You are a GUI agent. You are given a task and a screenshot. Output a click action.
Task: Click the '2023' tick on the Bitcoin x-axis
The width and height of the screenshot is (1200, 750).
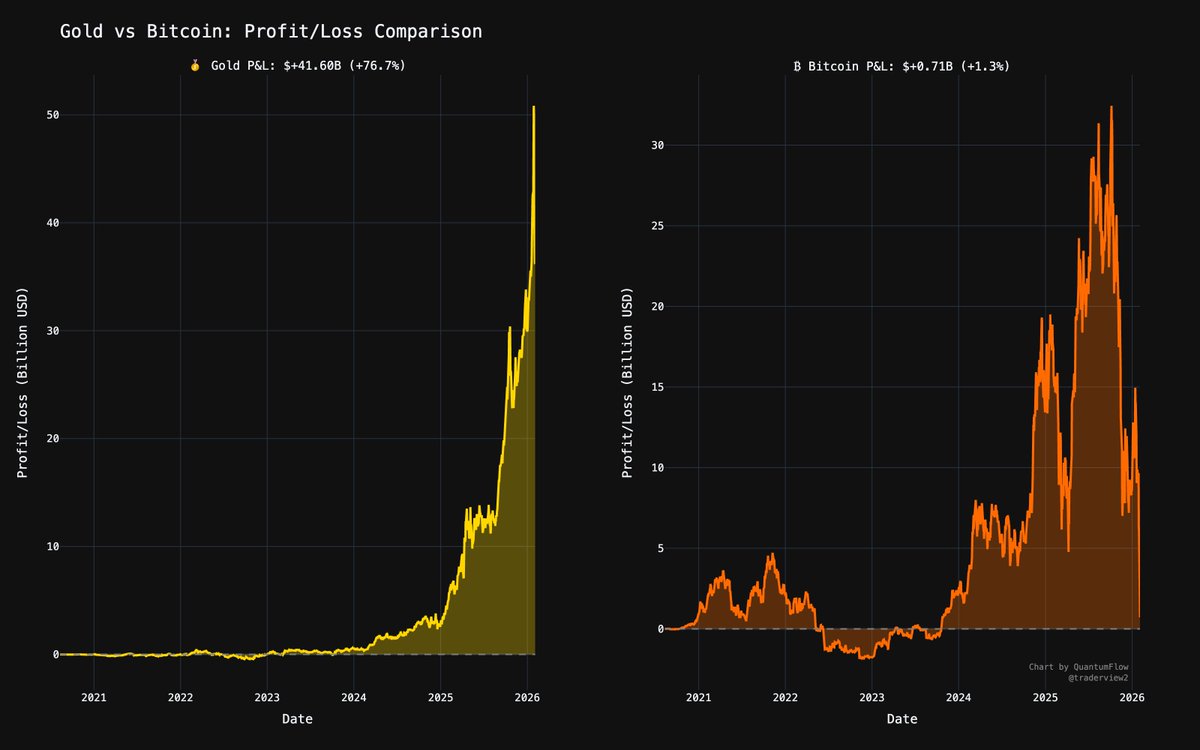[x=872, y=696]
